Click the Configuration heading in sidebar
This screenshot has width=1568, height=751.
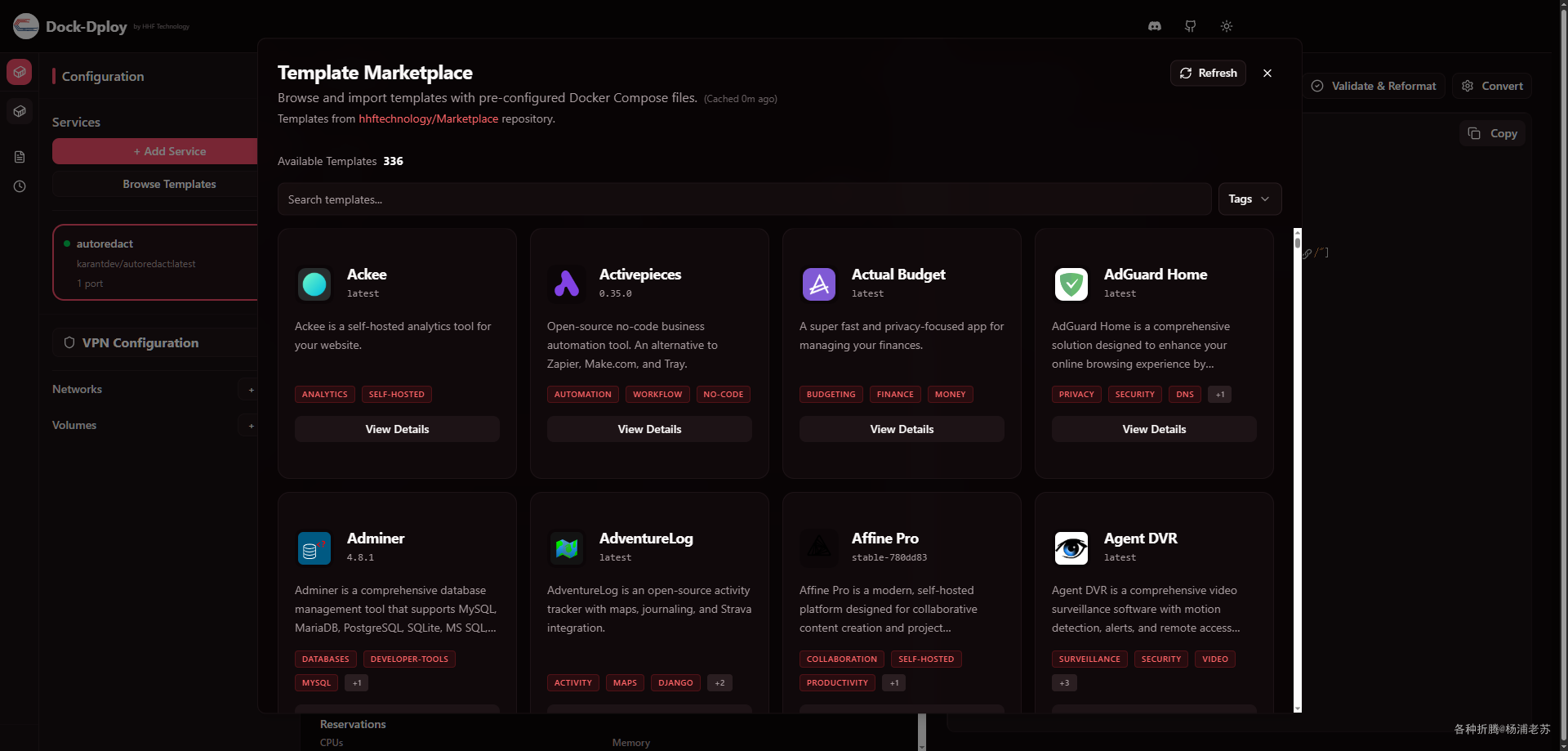coord(103,76)
